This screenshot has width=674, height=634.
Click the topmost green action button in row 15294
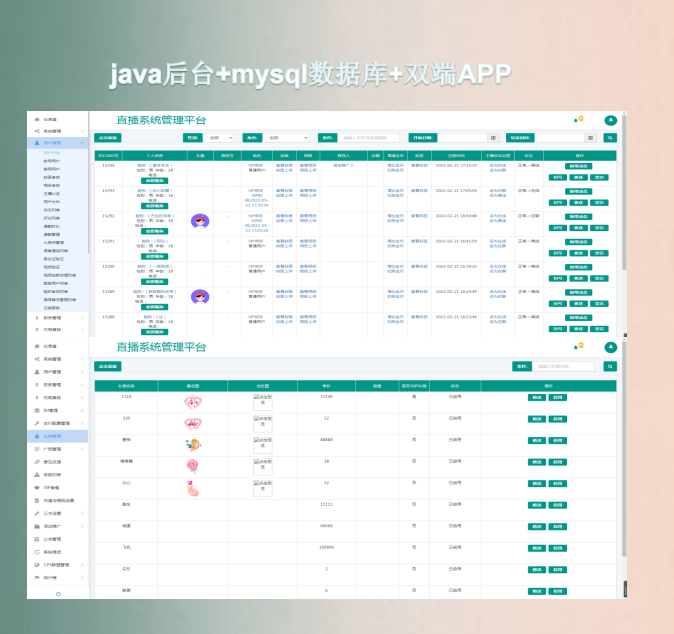tap(579, 166)
